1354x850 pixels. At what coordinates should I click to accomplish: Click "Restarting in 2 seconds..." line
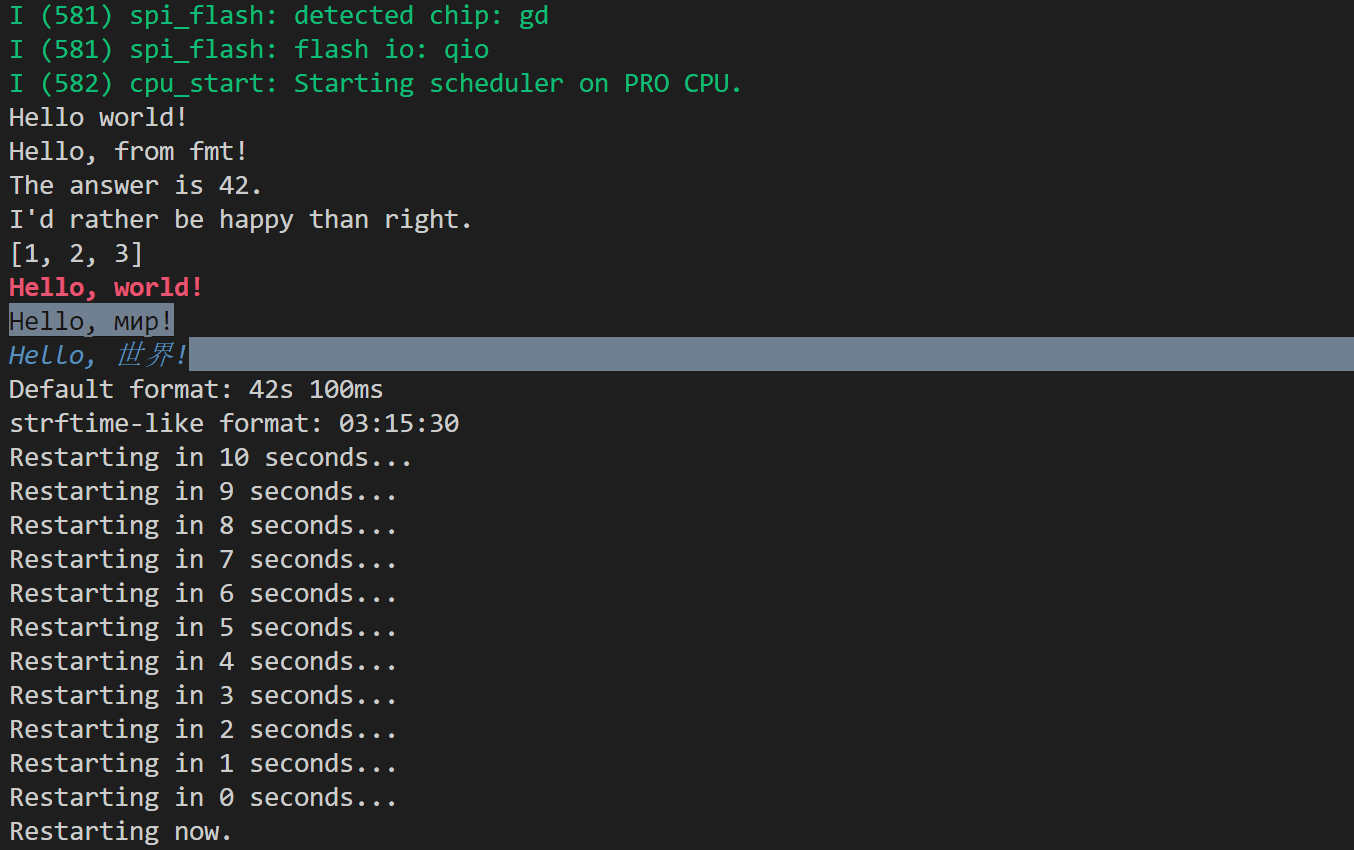(x=203, y=730)
